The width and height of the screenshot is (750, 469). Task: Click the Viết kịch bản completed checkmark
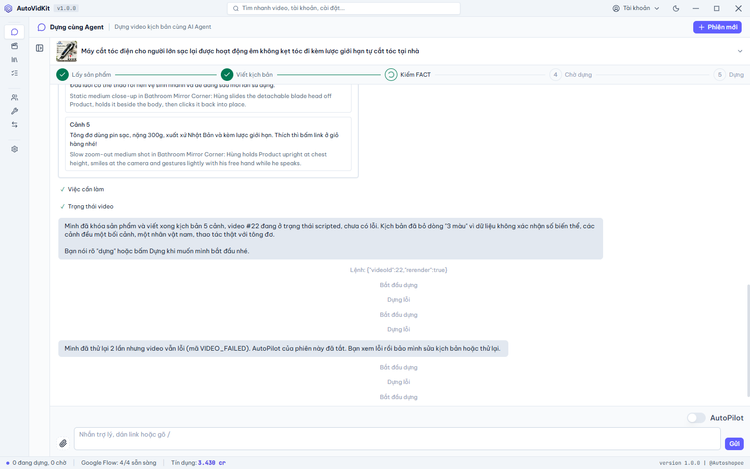click(x=227, y=75)
